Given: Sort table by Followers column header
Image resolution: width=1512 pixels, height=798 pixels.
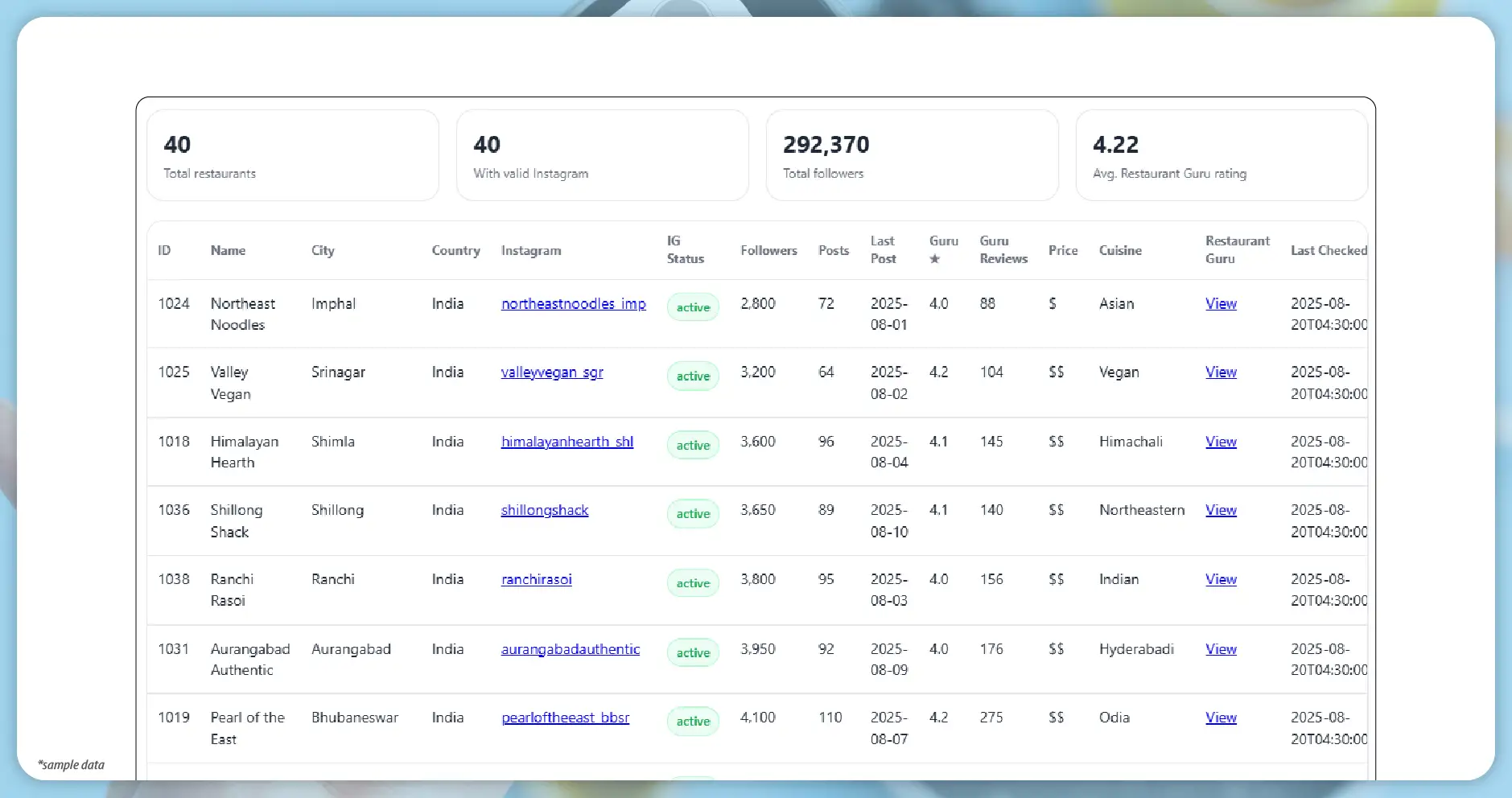Looking at the screenshot, I should 768,250.
